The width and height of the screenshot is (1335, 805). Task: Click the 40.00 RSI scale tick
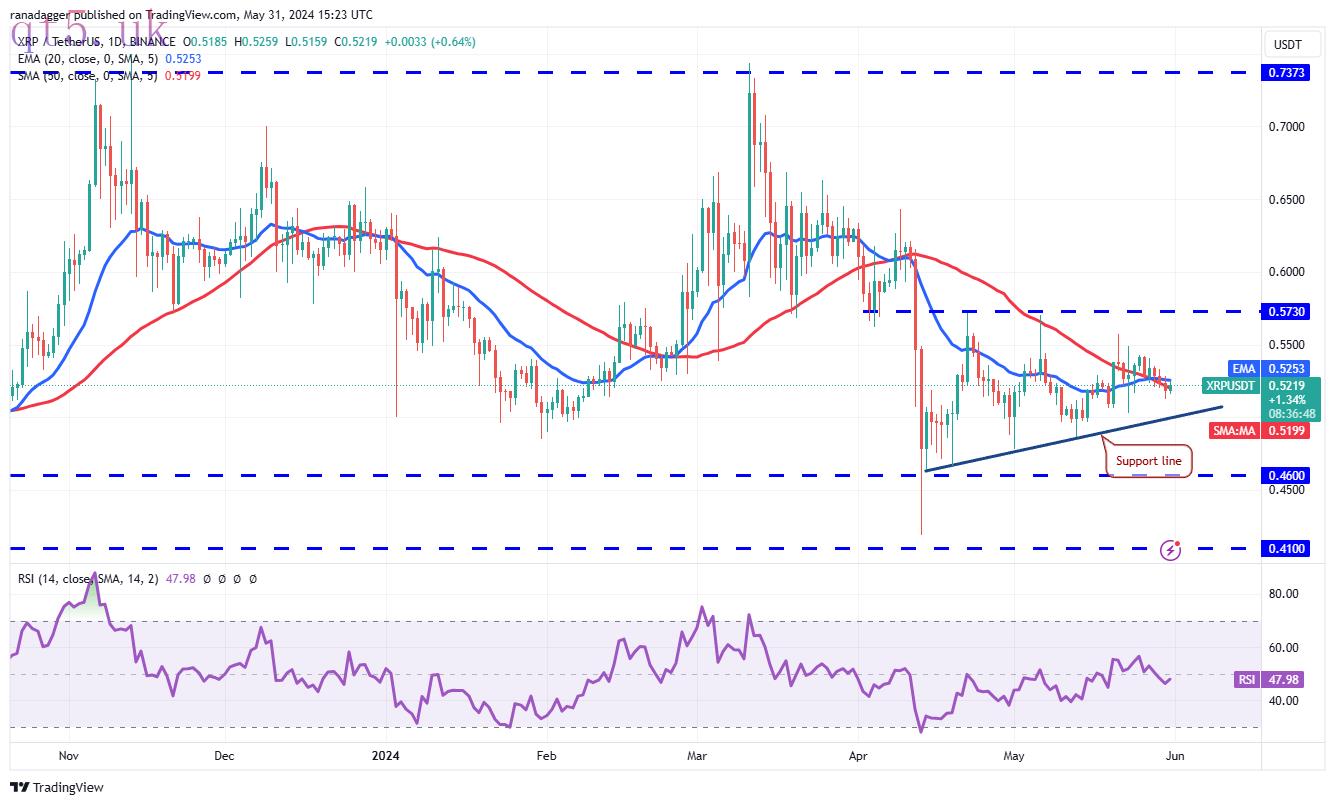pos(1284,700)
